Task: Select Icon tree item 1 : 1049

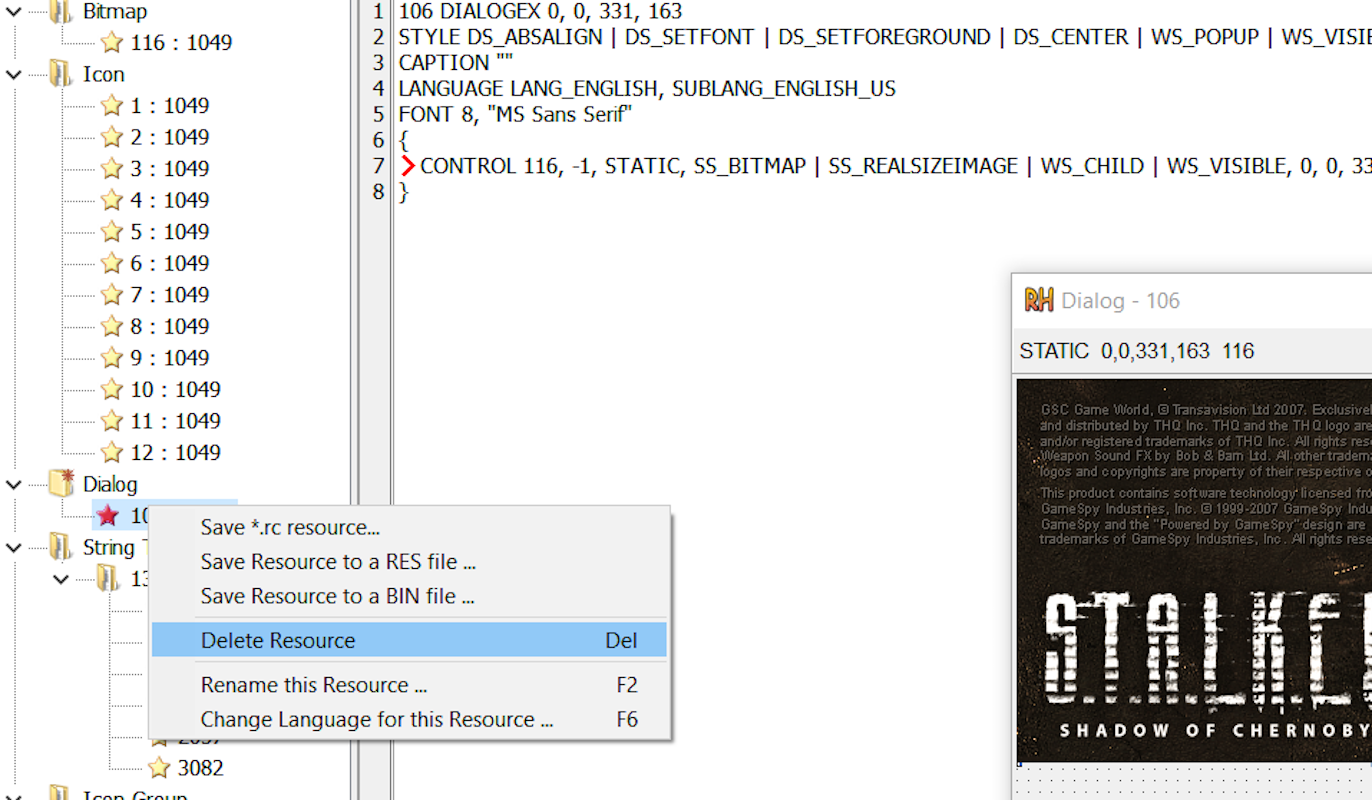Action: pos(169,105)
